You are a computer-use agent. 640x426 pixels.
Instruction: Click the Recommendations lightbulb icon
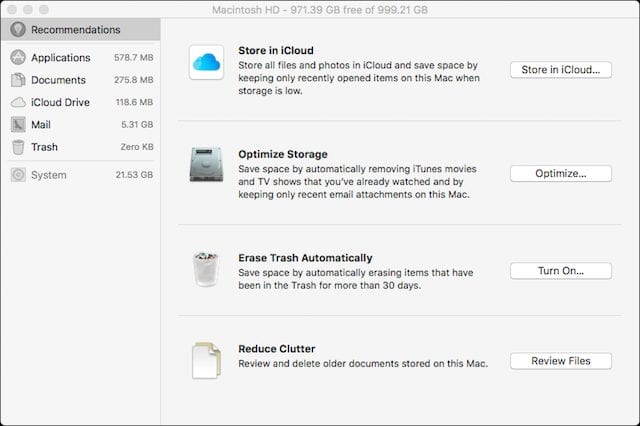[x=18, y=30]
